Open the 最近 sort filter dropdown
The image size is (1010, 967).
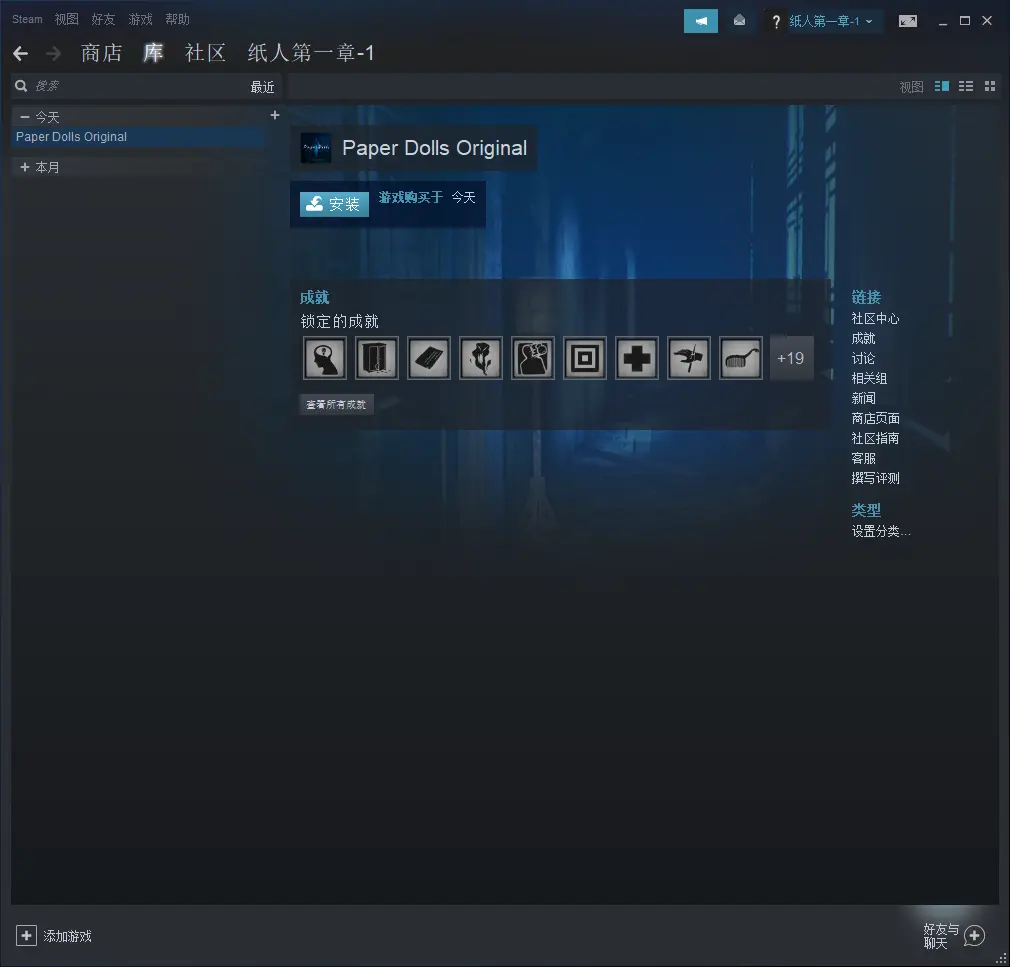262,87
